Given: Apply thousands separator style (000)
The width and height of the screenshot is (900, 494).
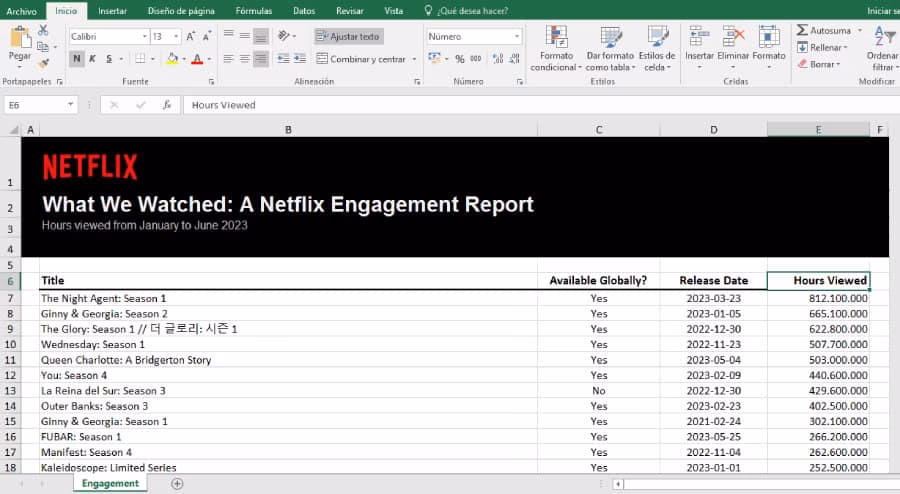Looking at the screenshot, I should pos(476,59).
